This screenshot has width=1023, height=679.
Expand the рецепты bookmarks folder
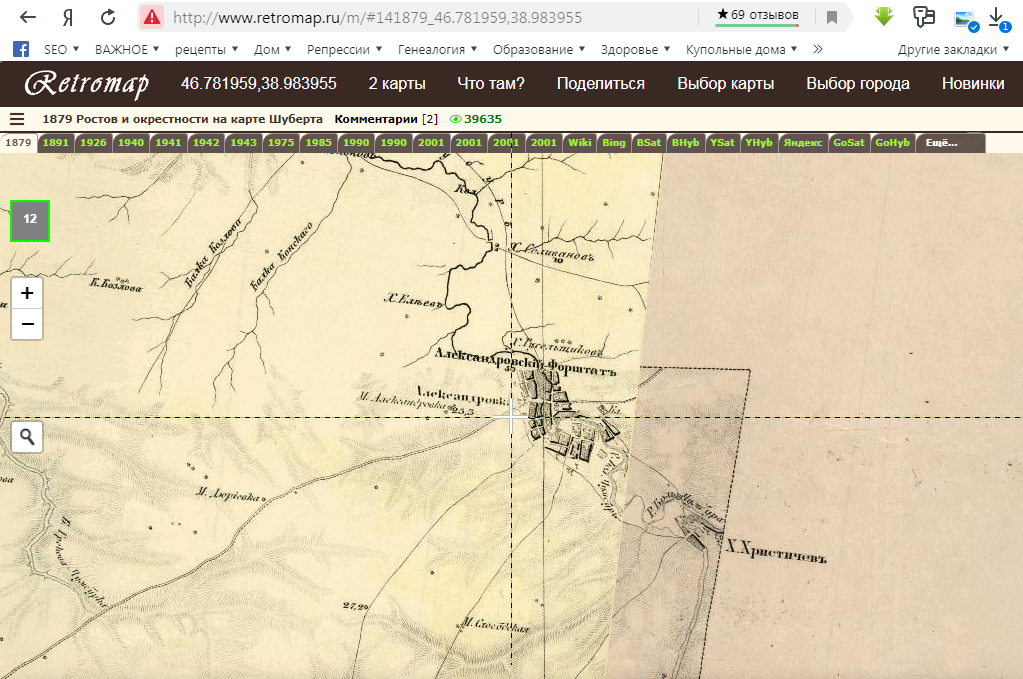[x=206, y=50]
